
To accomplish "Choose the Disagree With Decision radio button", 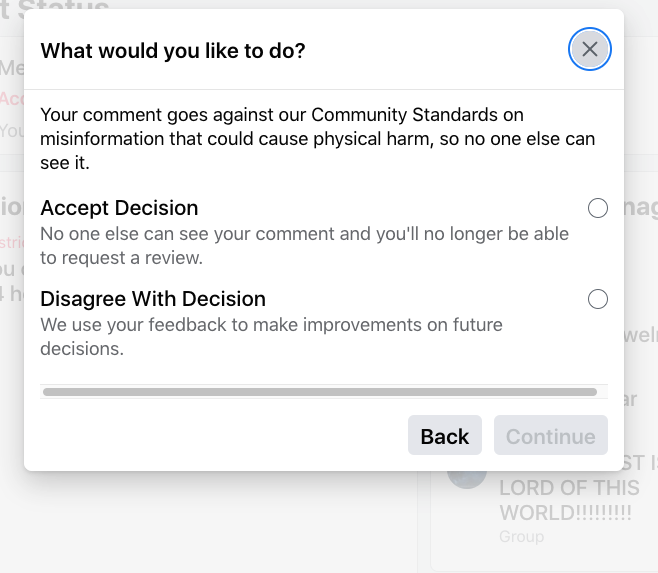I will (x=598, y=299).
